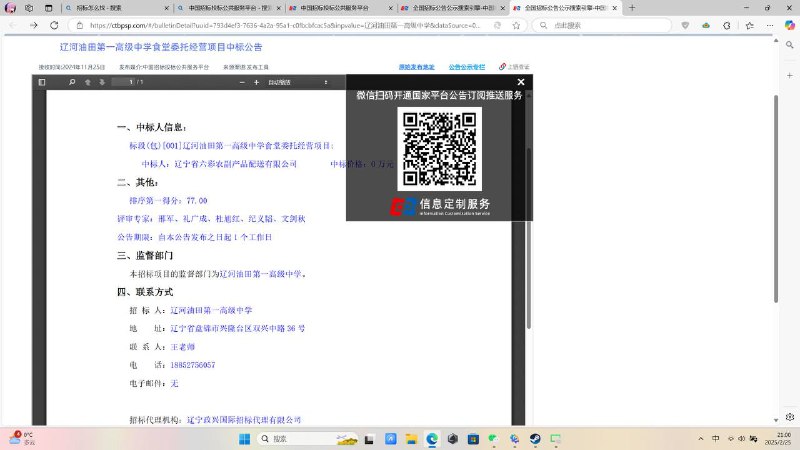Reload the current page
The height and width of the screenshot is (450, 800).
tap(54, 25)
